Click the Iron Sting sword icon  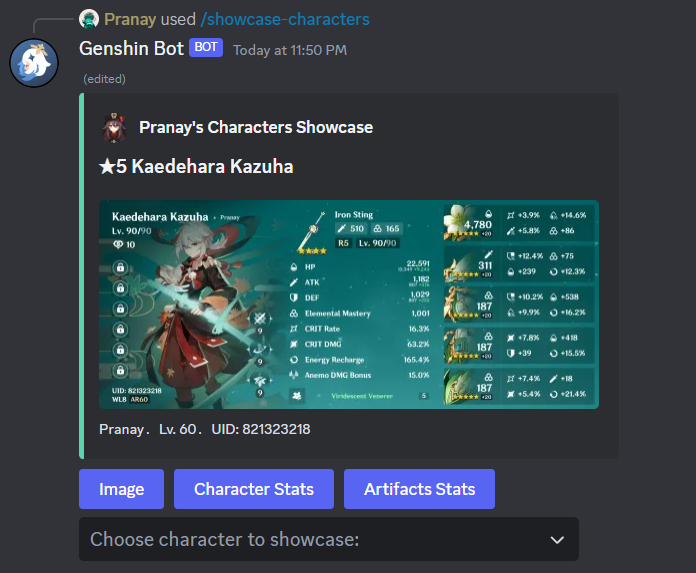pos(312,233)
